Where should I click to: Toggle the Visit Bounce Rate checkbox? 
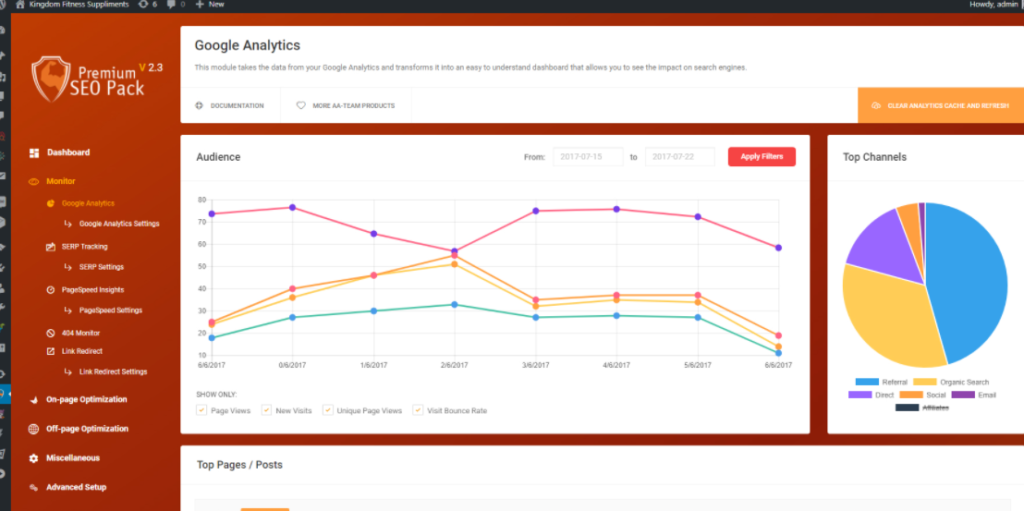coord(417,410)
